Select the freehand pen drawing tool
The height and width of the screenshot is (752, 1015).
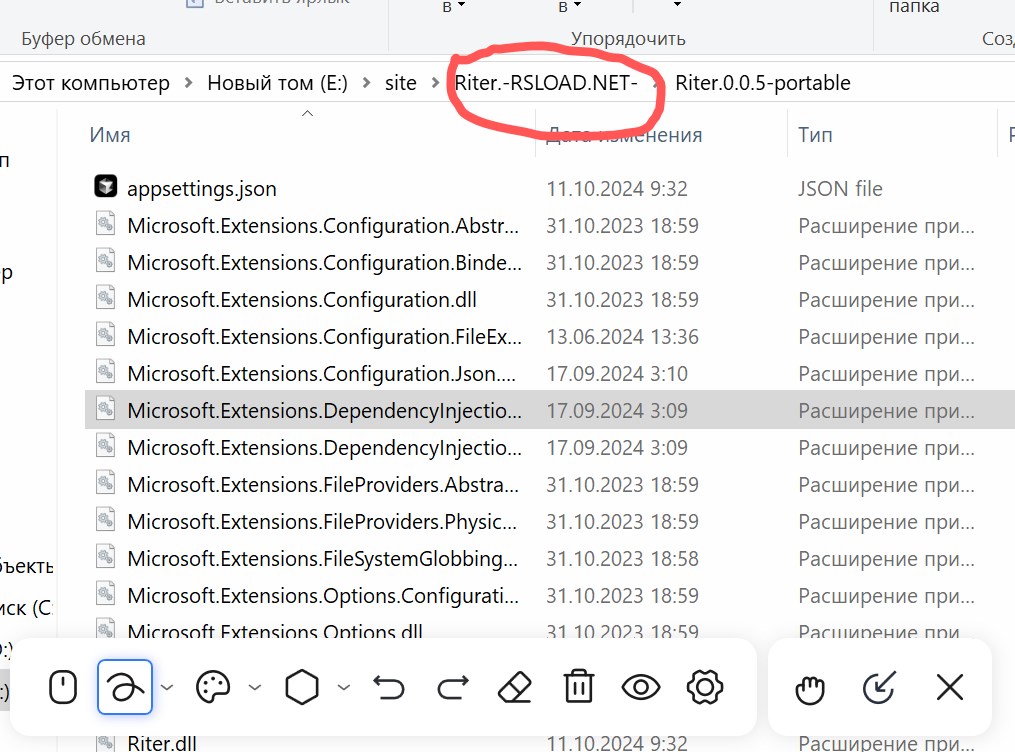tap(125, 687)
